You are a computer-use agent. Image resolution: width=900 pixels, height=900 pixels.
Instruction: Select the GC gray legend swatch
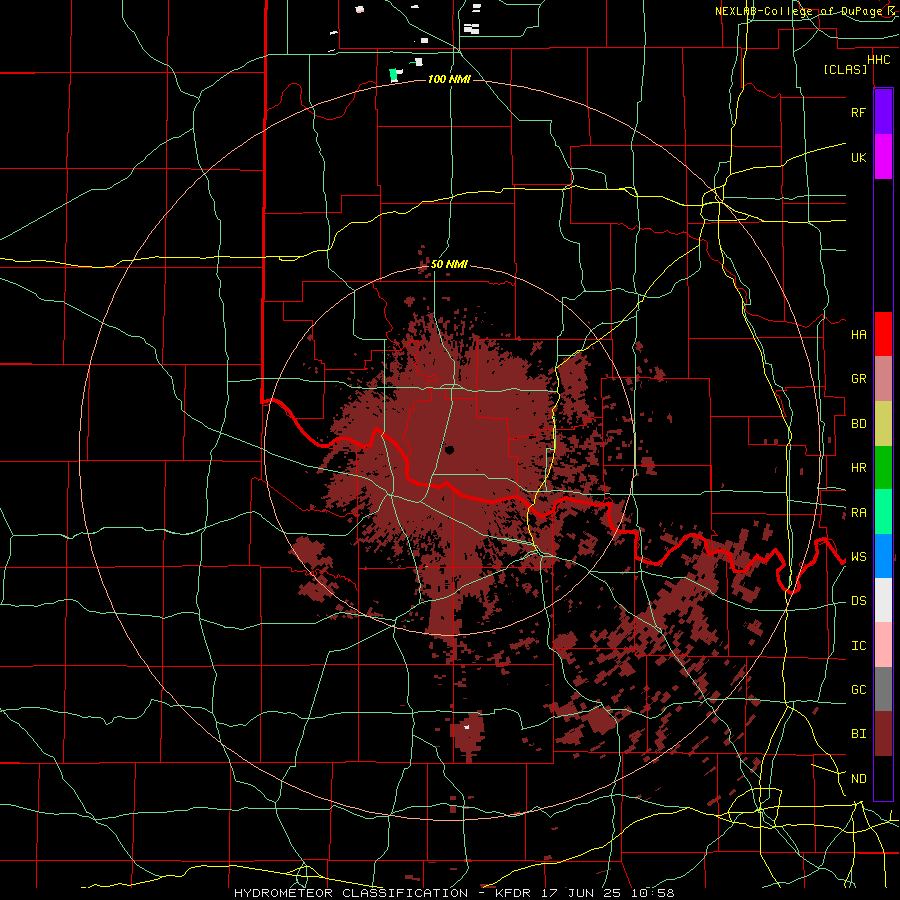[883, 689]
